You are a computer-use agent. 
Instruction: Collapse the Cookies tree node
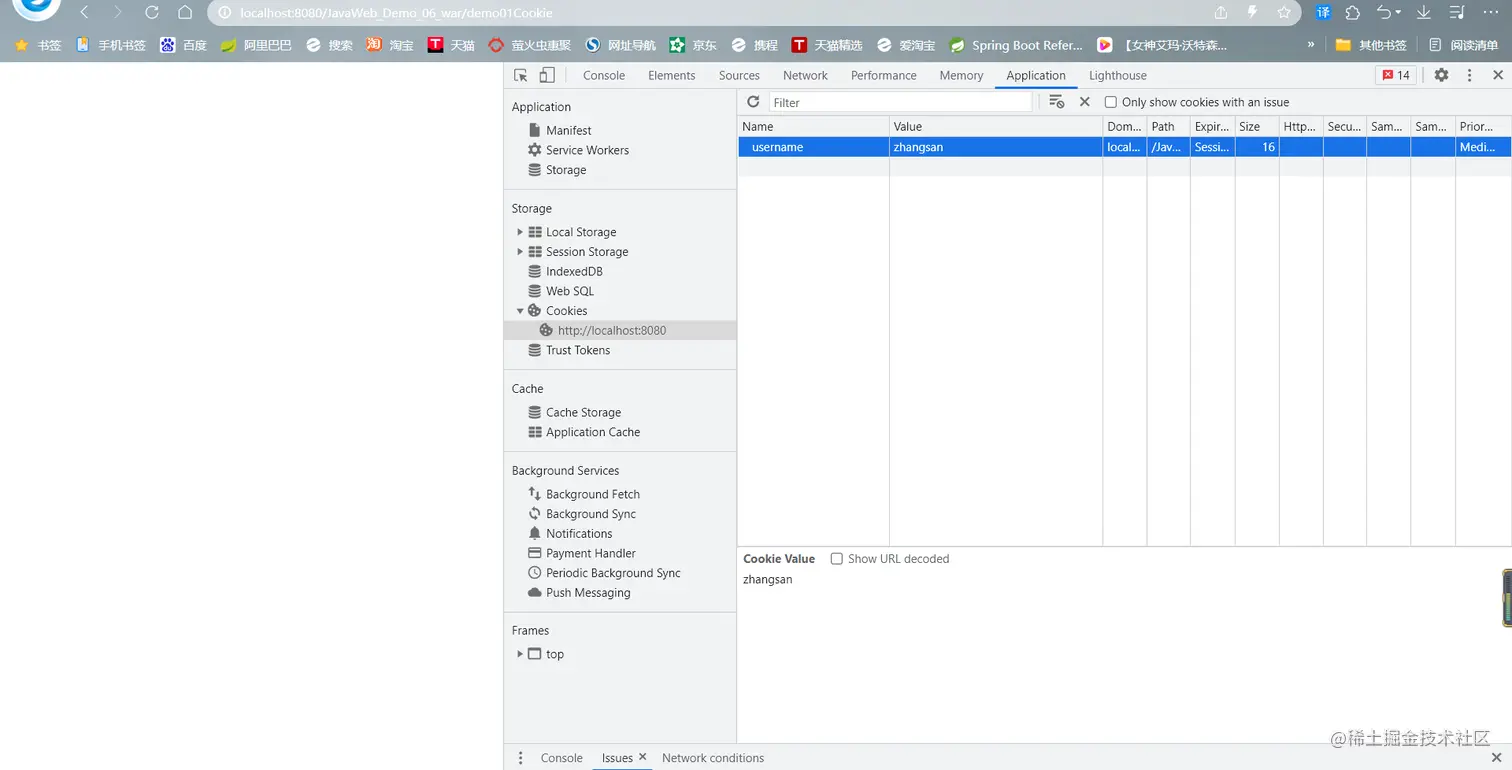520,311
